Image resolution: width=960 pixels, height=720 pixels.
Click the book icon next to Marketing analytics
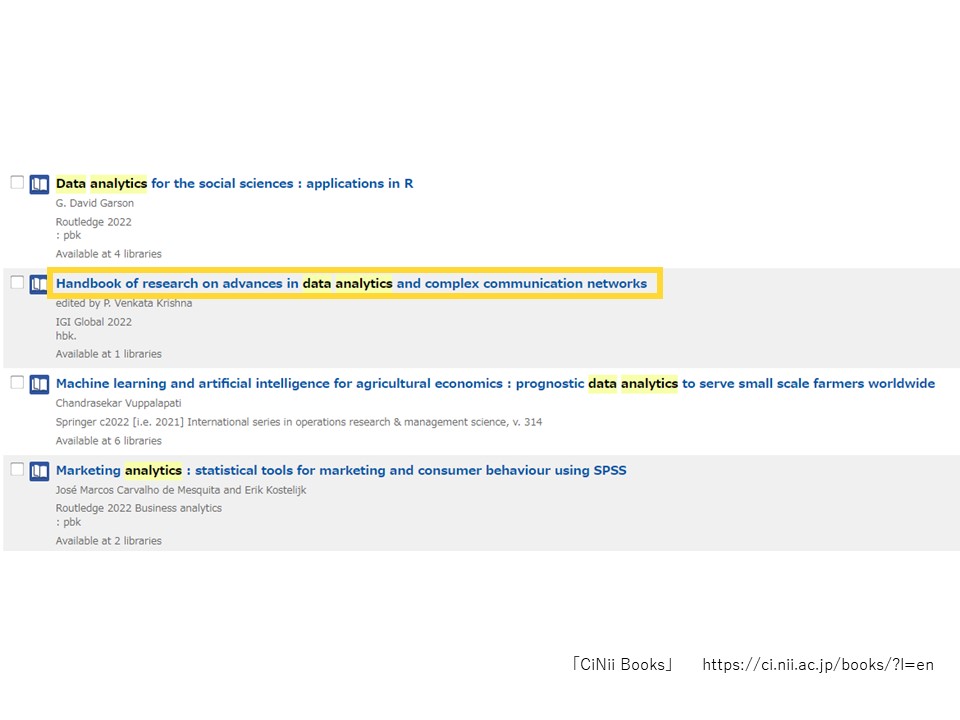(39, 471)
